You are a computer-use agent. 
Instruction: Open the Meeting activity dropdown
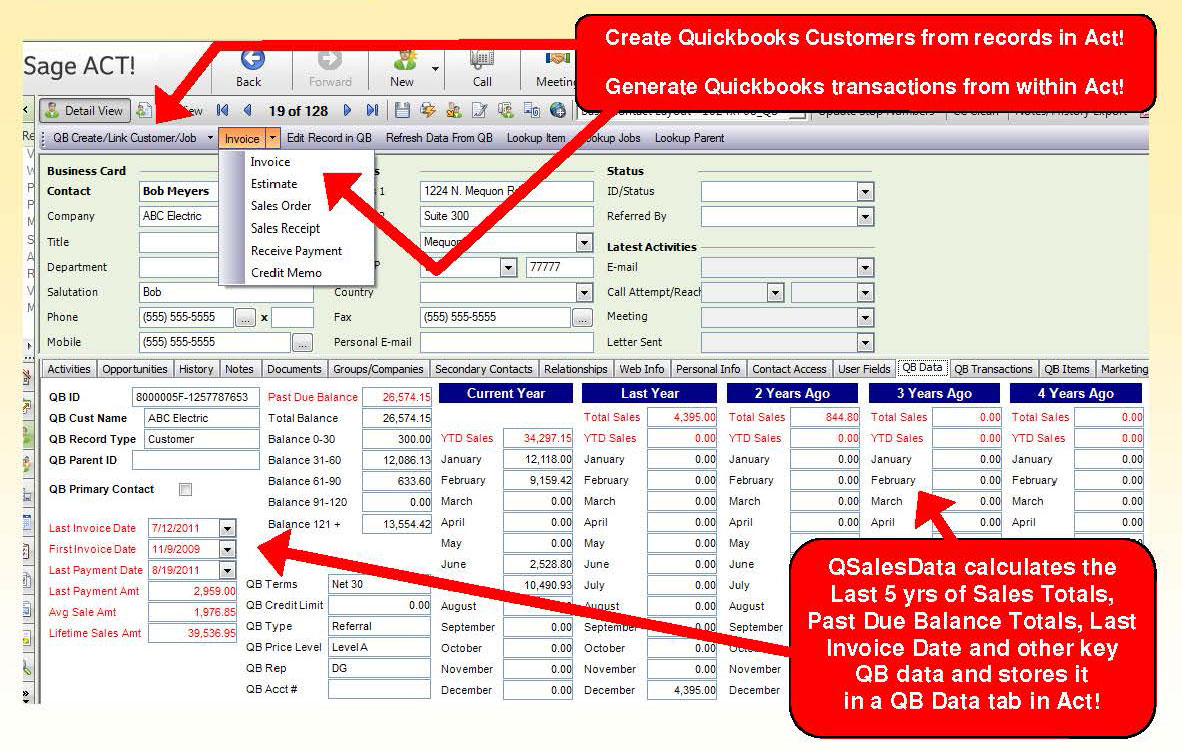pyautogui.click(x=865, y=318)
